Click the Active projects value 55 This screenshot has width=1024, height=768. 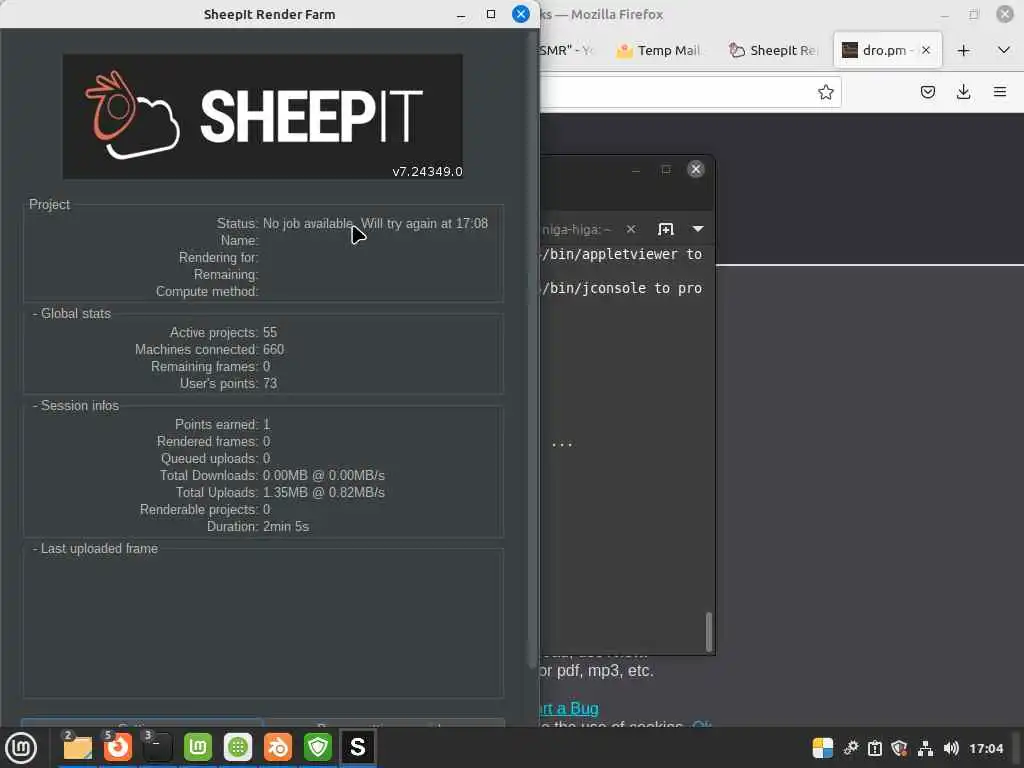(270, 332)
